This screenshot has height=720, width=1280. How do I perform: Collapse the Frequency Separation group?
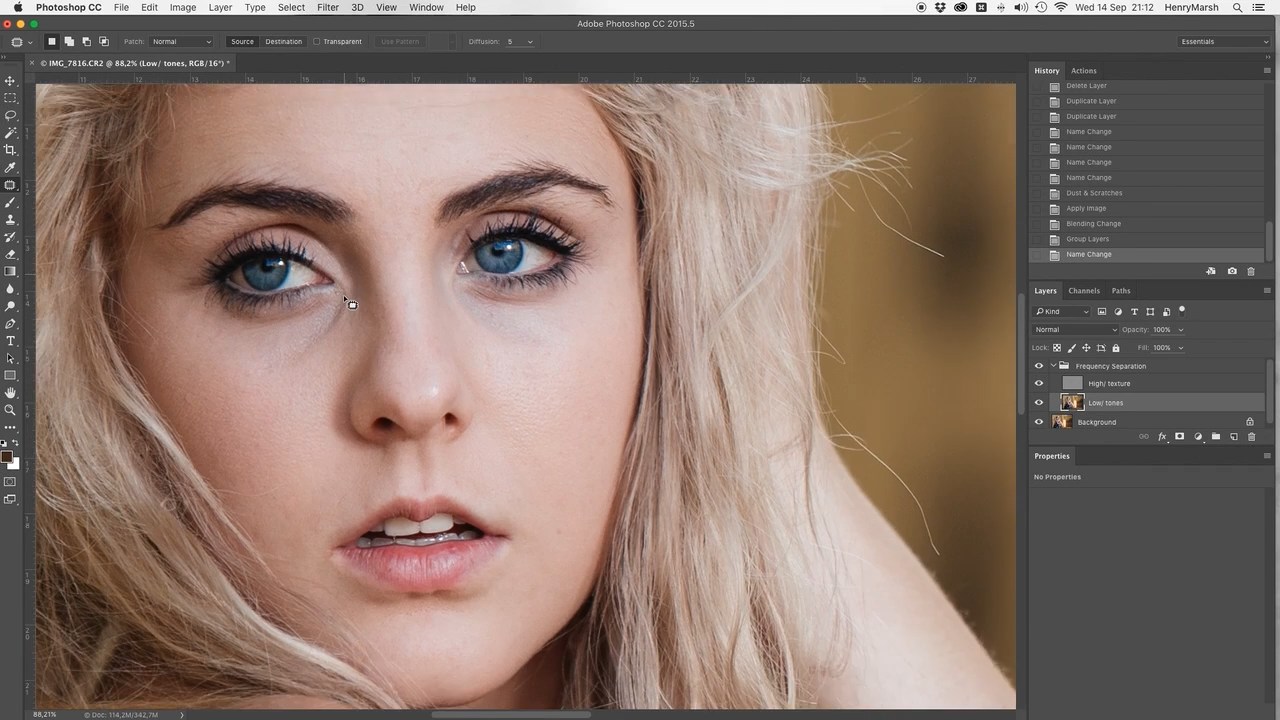pos(1053,366)
